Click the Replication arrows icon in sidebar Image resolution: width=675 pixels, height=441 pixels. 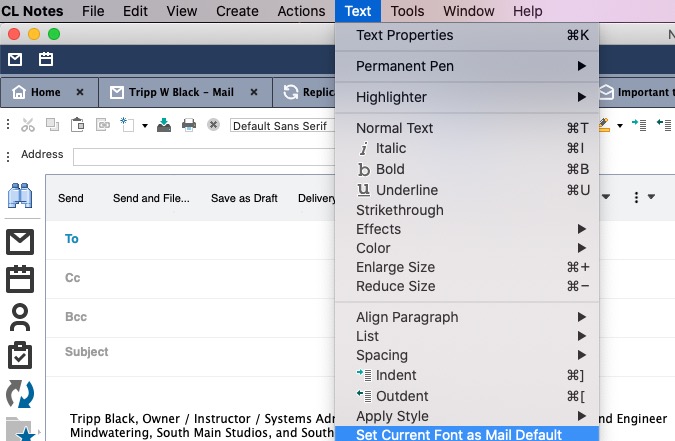pyautogui.click(x=20, y=392)
